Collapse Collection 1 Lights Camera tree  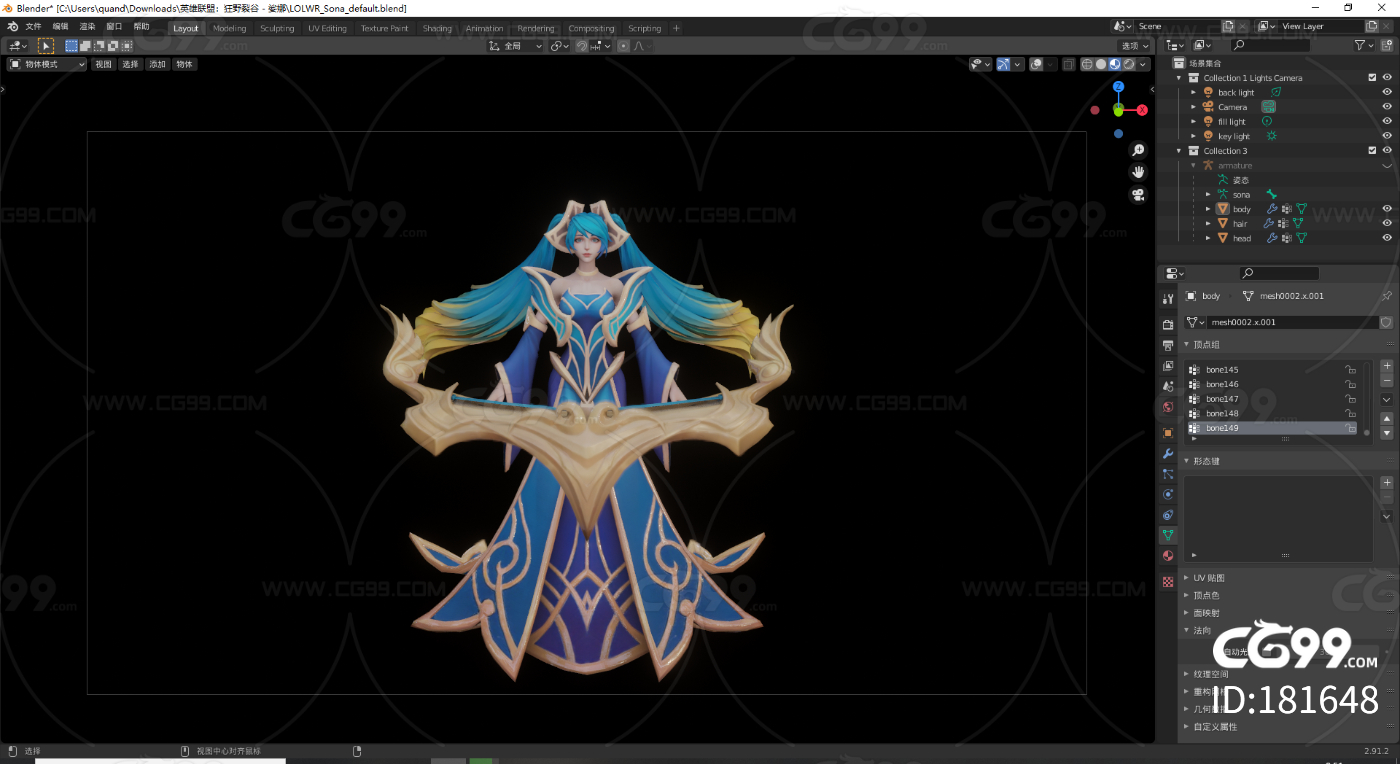1179,77
